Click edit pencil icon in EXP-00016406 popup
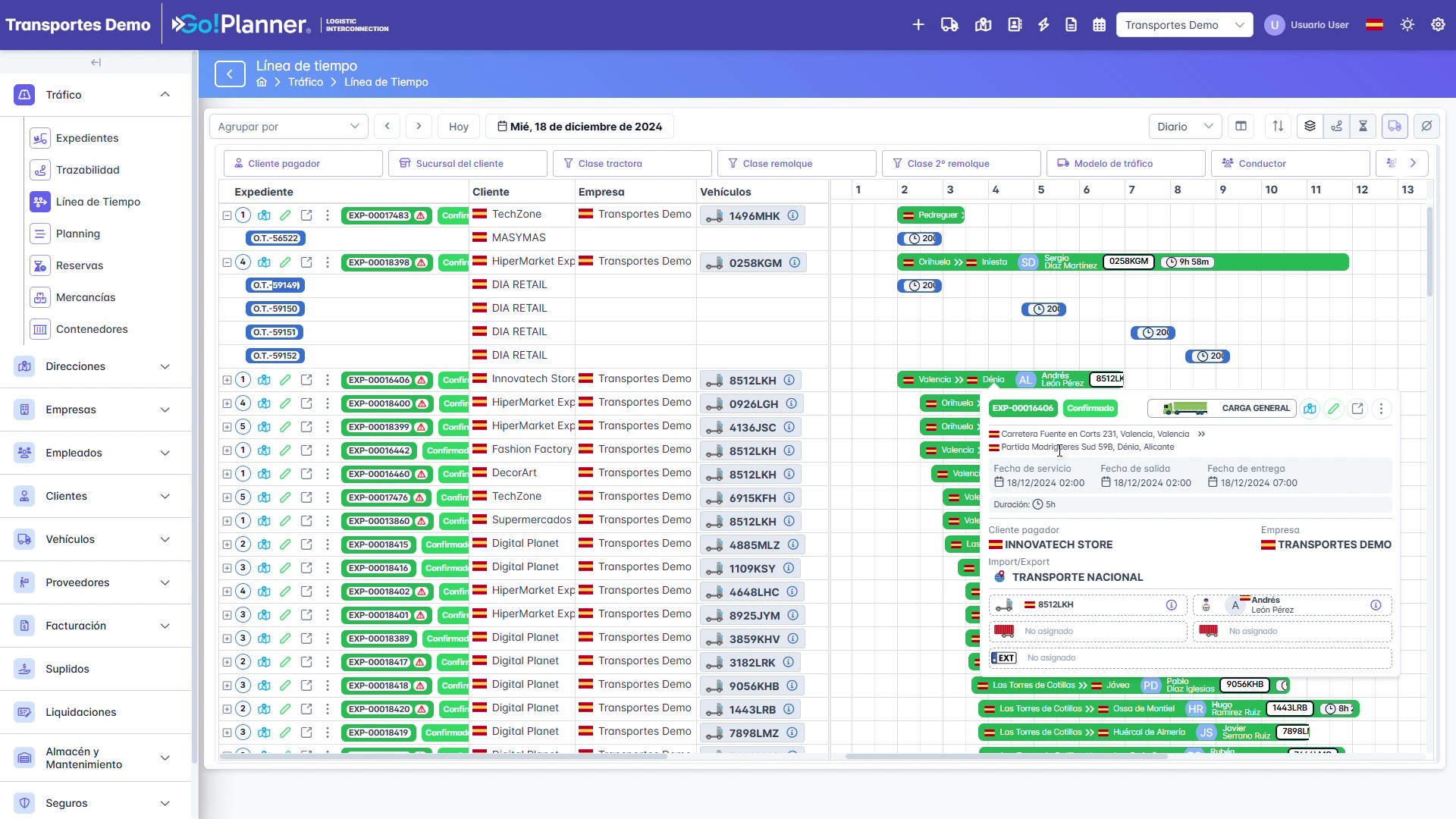The image size is (1456, 819). tap(1333, 409)
